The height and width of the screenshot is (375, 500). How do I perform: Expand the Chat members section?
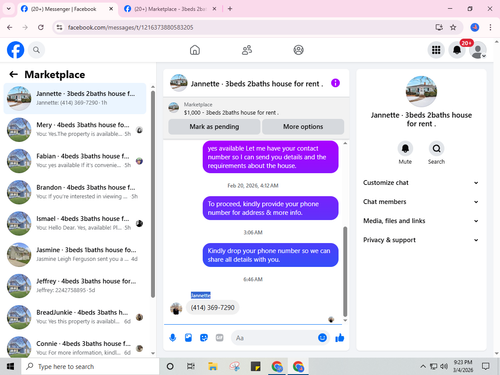pyautogui.click(x=421, y=202)
